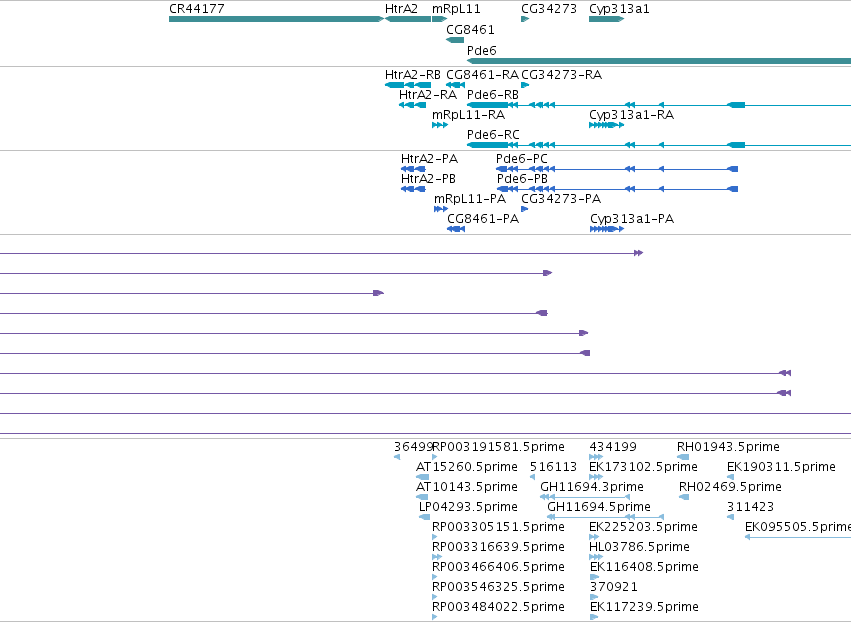The height and width of the screenshot is (622, 851).
Task: Click the Cyp313a1 gene label
Action: [619, 9]
